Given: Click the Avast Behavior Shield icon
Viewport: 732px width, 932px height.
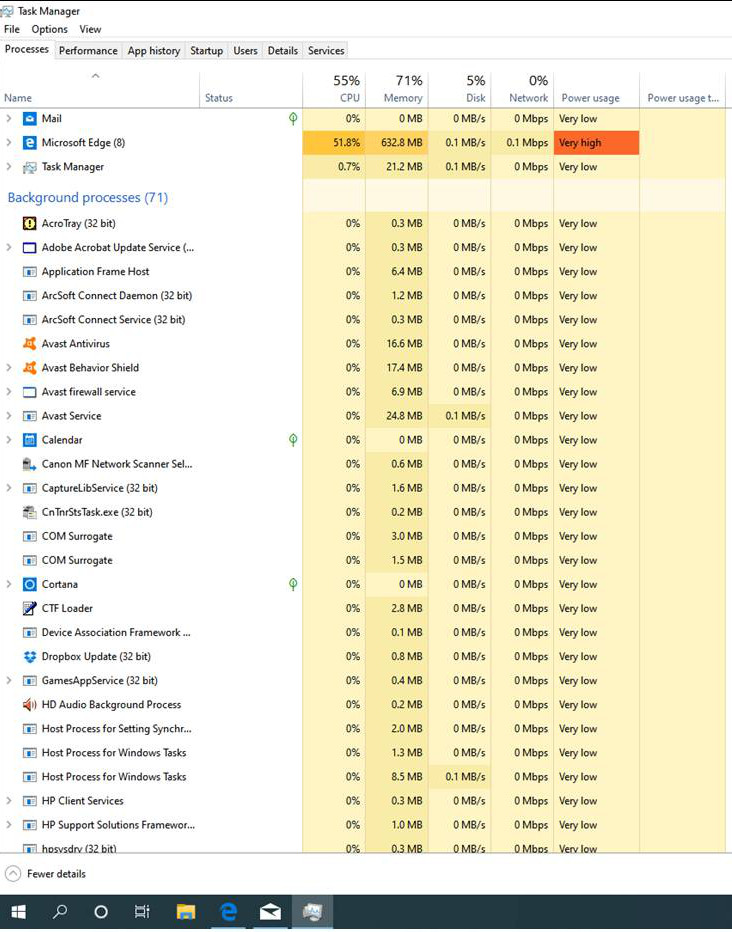Looking at the screenshot, I should (29, 368).
